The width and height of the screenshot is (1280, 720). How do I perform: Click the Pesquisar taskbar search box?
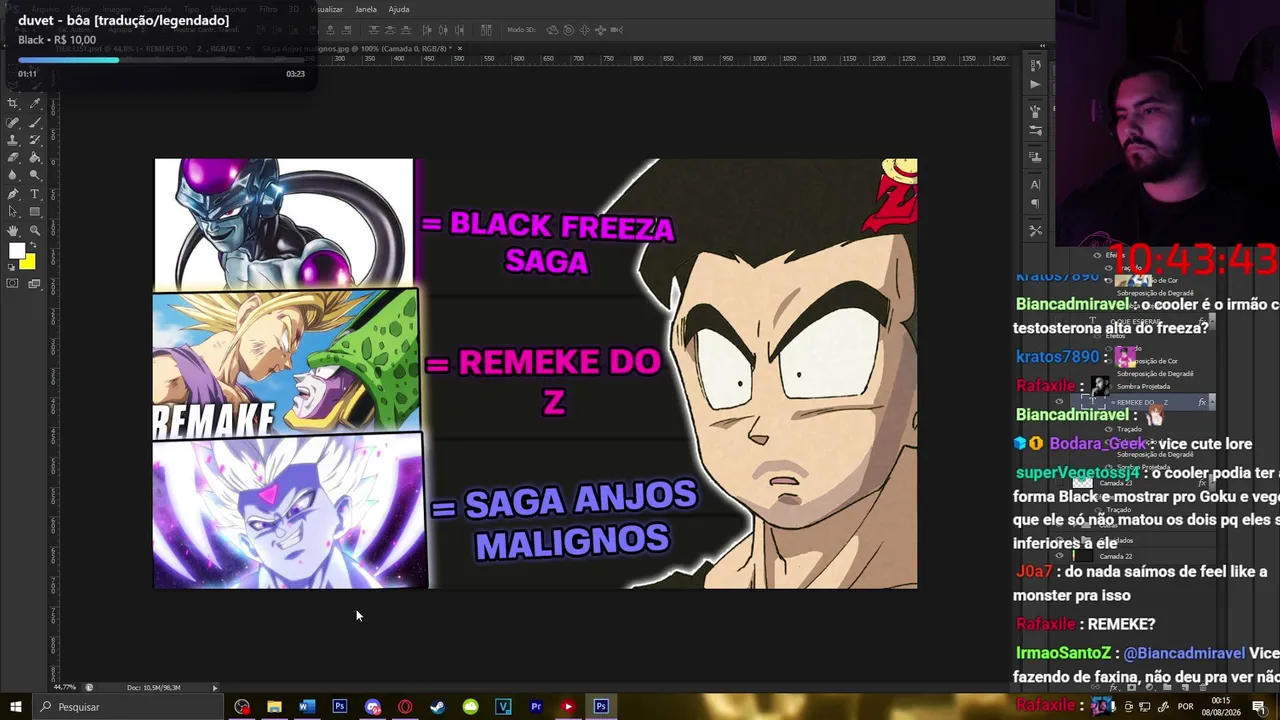(128, 707)
